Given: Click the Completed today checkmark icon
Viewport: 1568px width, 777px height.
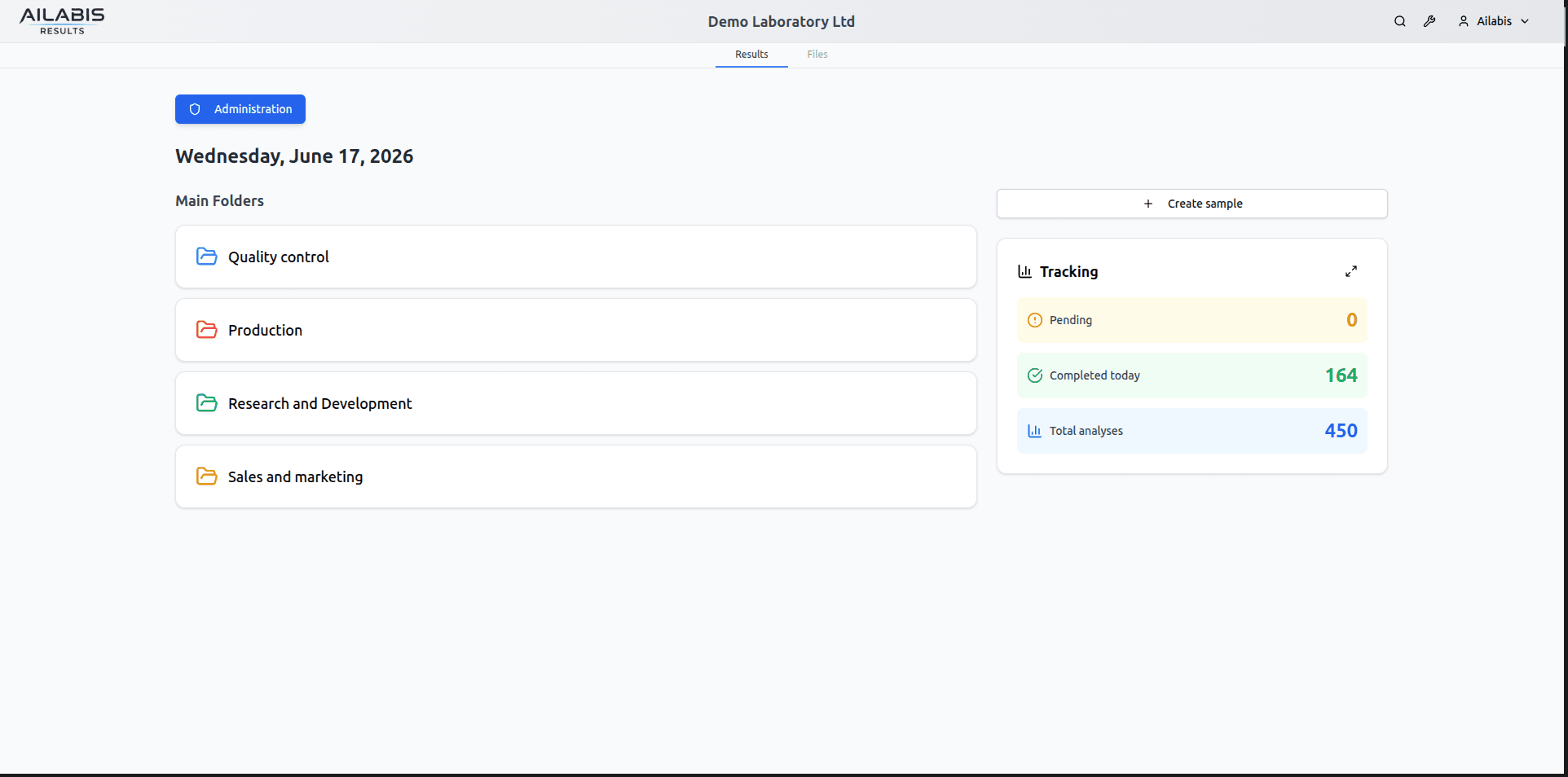Looking at the screenshot, I should coord(1035,375).
